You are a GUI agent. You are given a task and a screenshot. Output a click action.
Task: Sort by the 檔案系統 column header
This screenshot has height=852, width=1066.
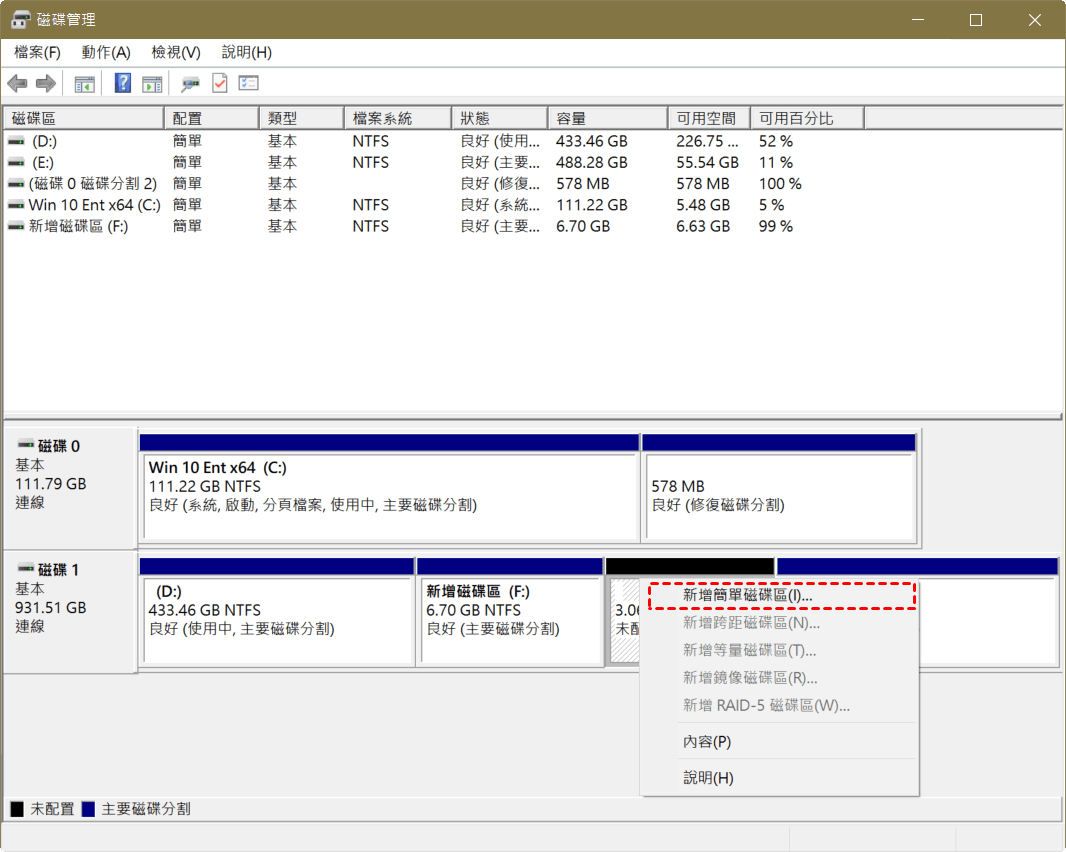396,118
